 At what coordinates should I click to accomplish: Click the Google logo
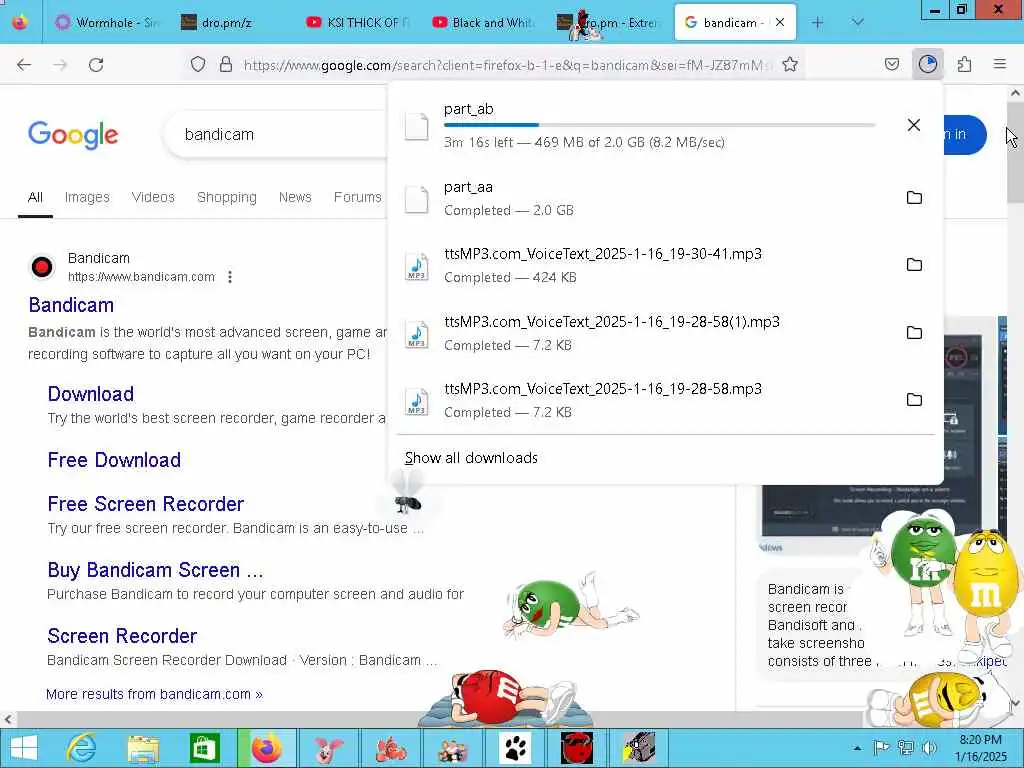coord(73,135)
